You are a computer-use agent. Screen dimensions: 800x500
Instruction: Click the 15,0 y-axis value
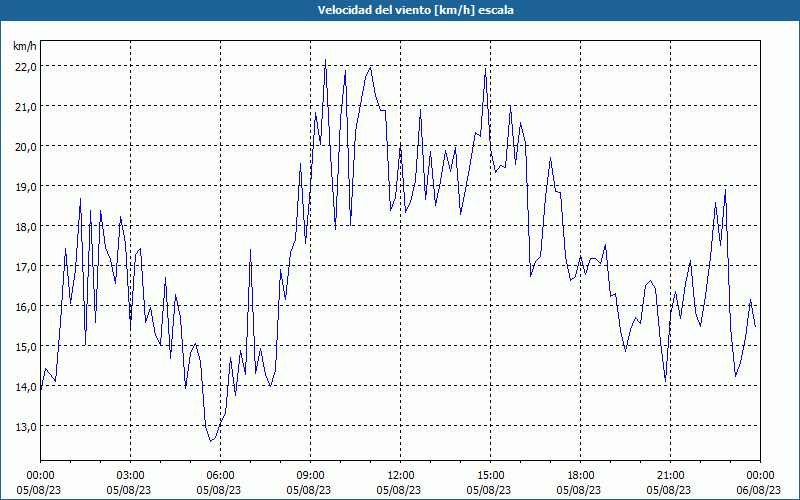coord(26,346)
